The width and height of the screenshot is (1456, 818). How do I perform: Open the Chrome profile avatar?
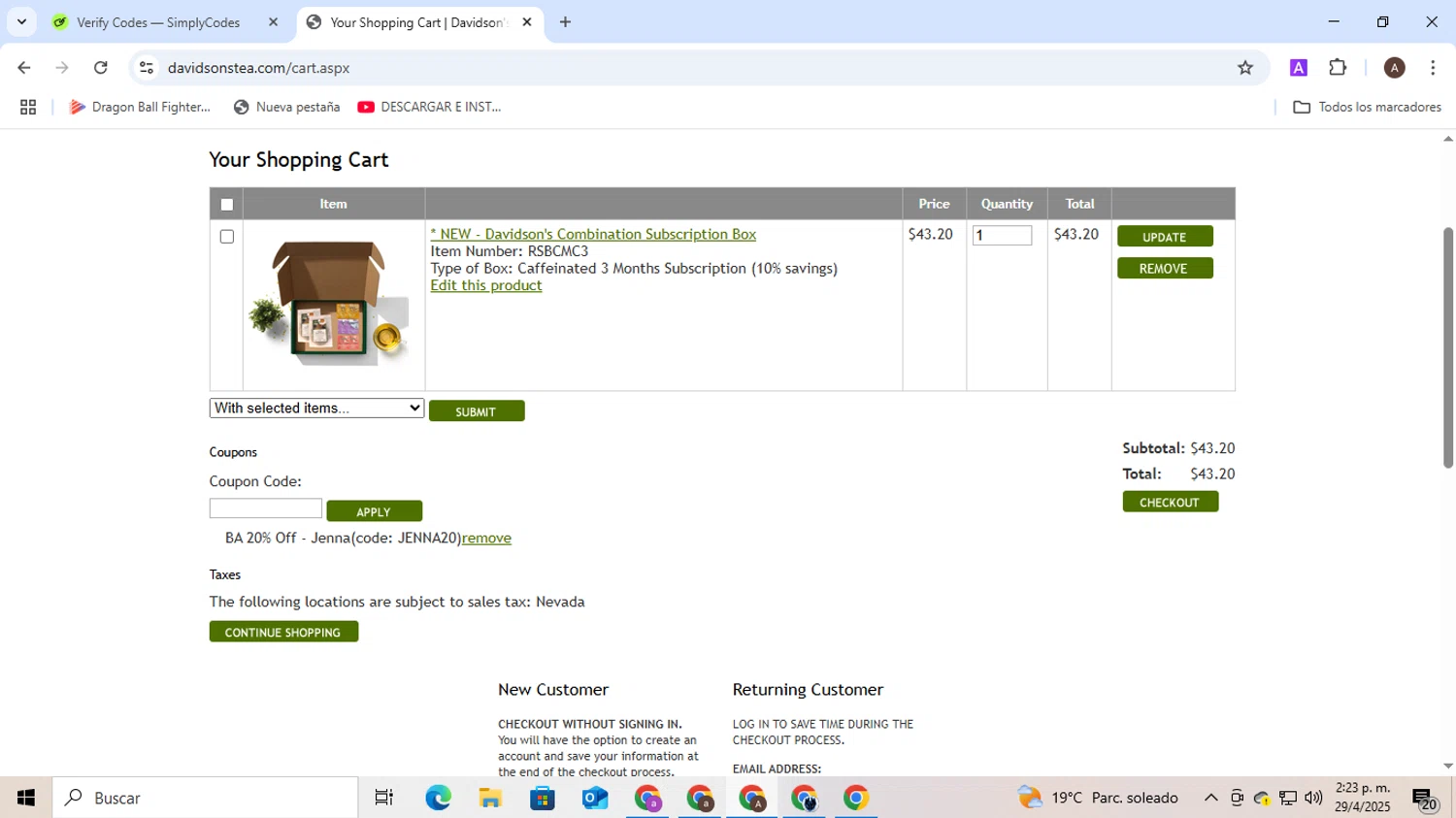[x=1394, y=68]
